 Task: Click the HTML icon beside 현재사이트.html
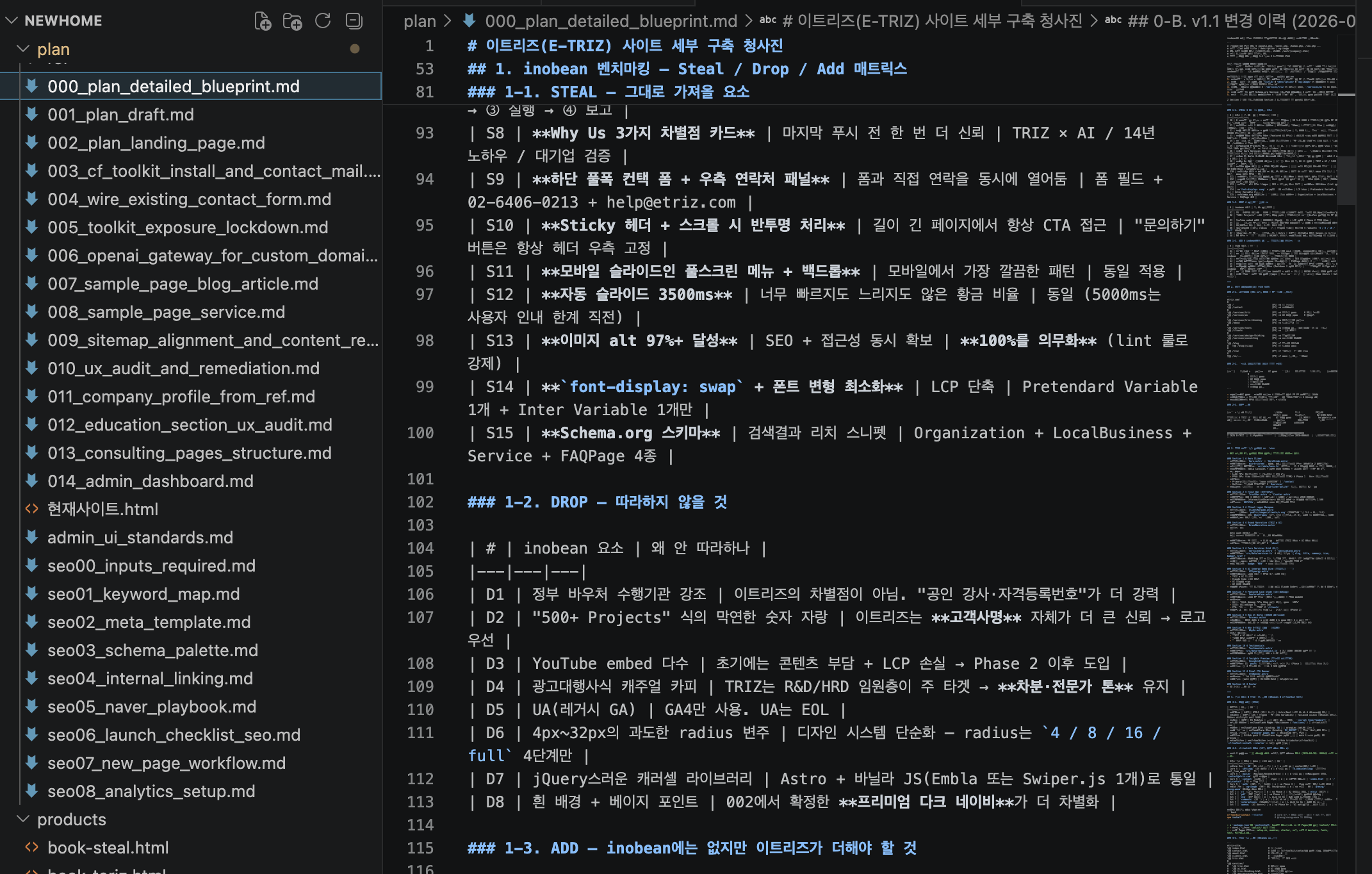(31, 509)
